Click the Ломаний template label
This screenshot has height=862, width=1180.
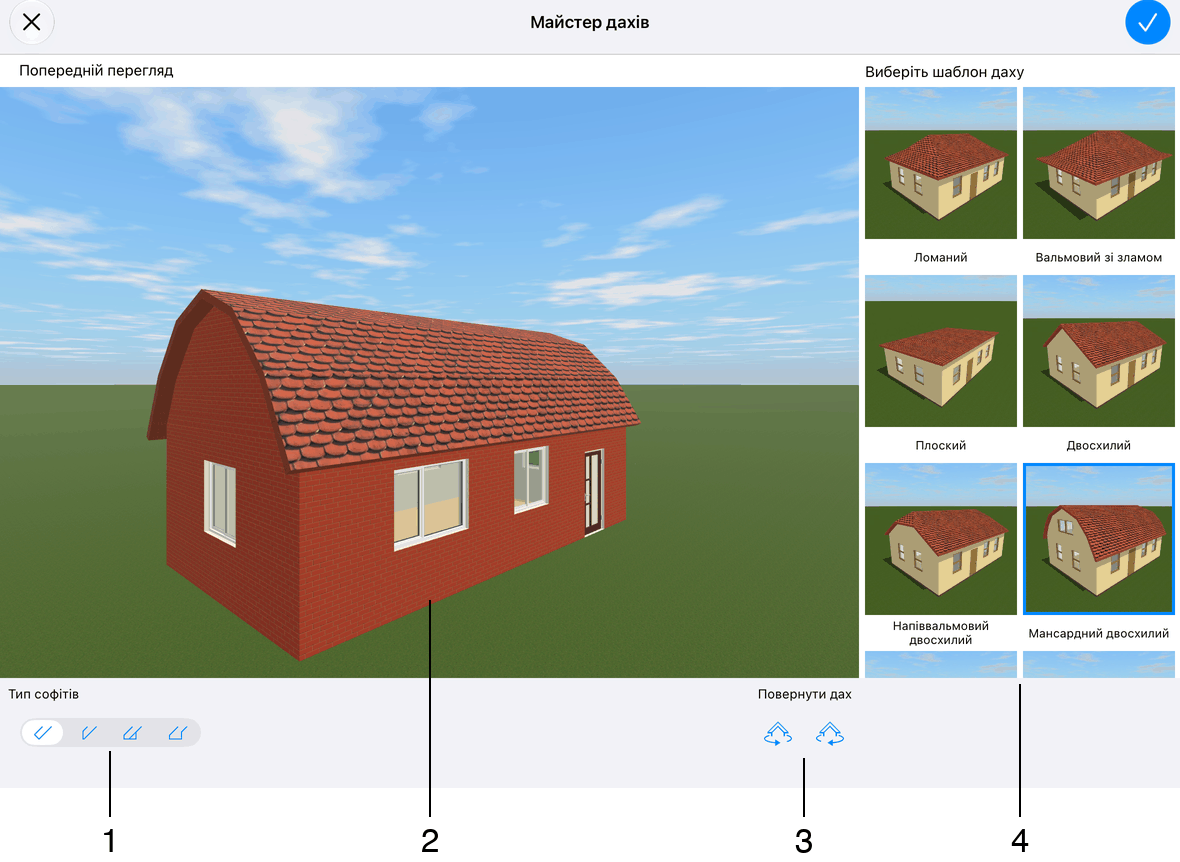941,257
